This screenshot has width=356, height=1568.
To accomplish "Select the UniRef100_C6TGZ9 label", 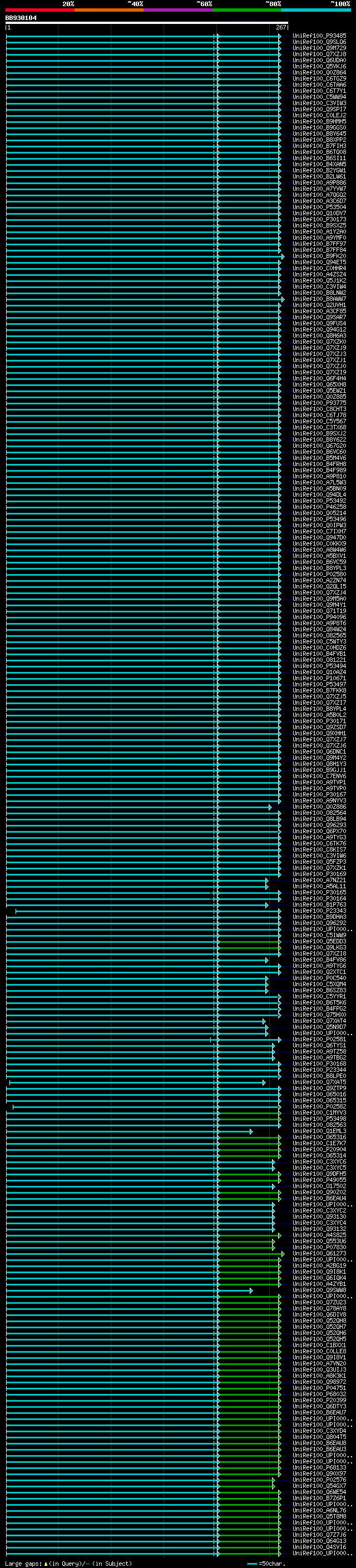I will point(319,78).
